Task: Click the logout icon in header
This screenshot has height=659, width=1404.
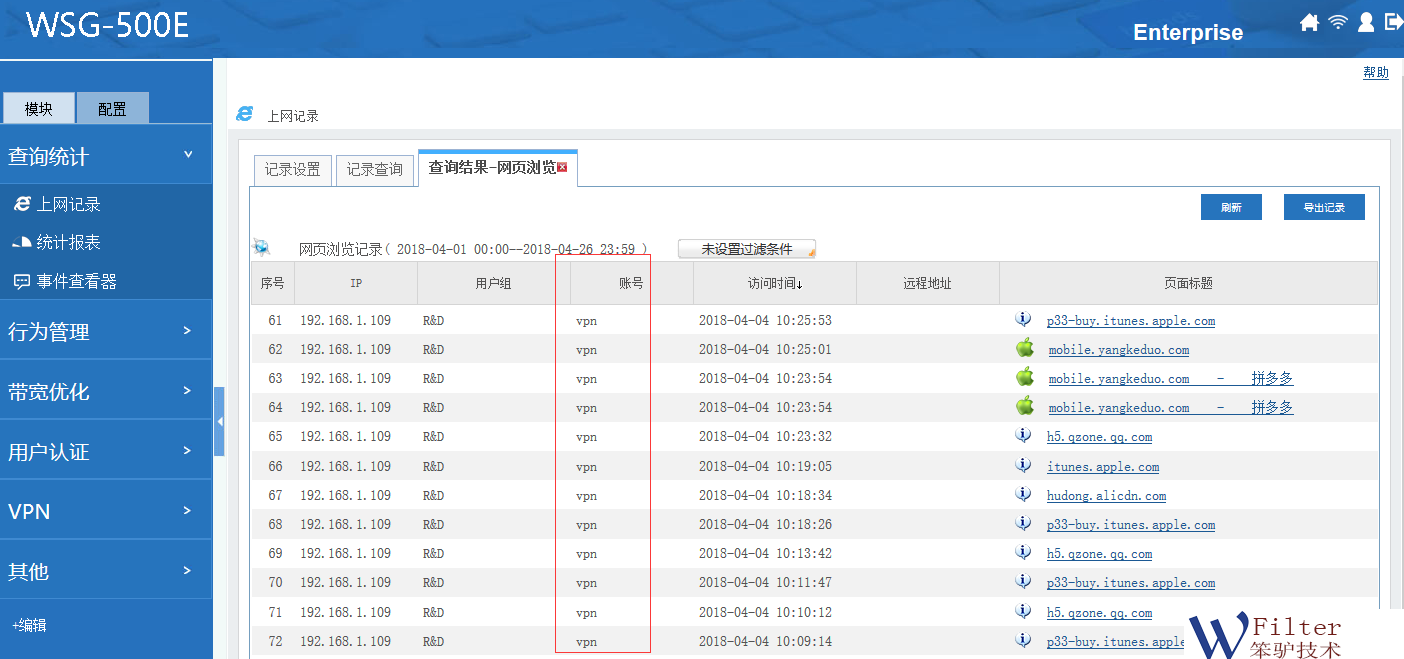Action: (1393, 23)
